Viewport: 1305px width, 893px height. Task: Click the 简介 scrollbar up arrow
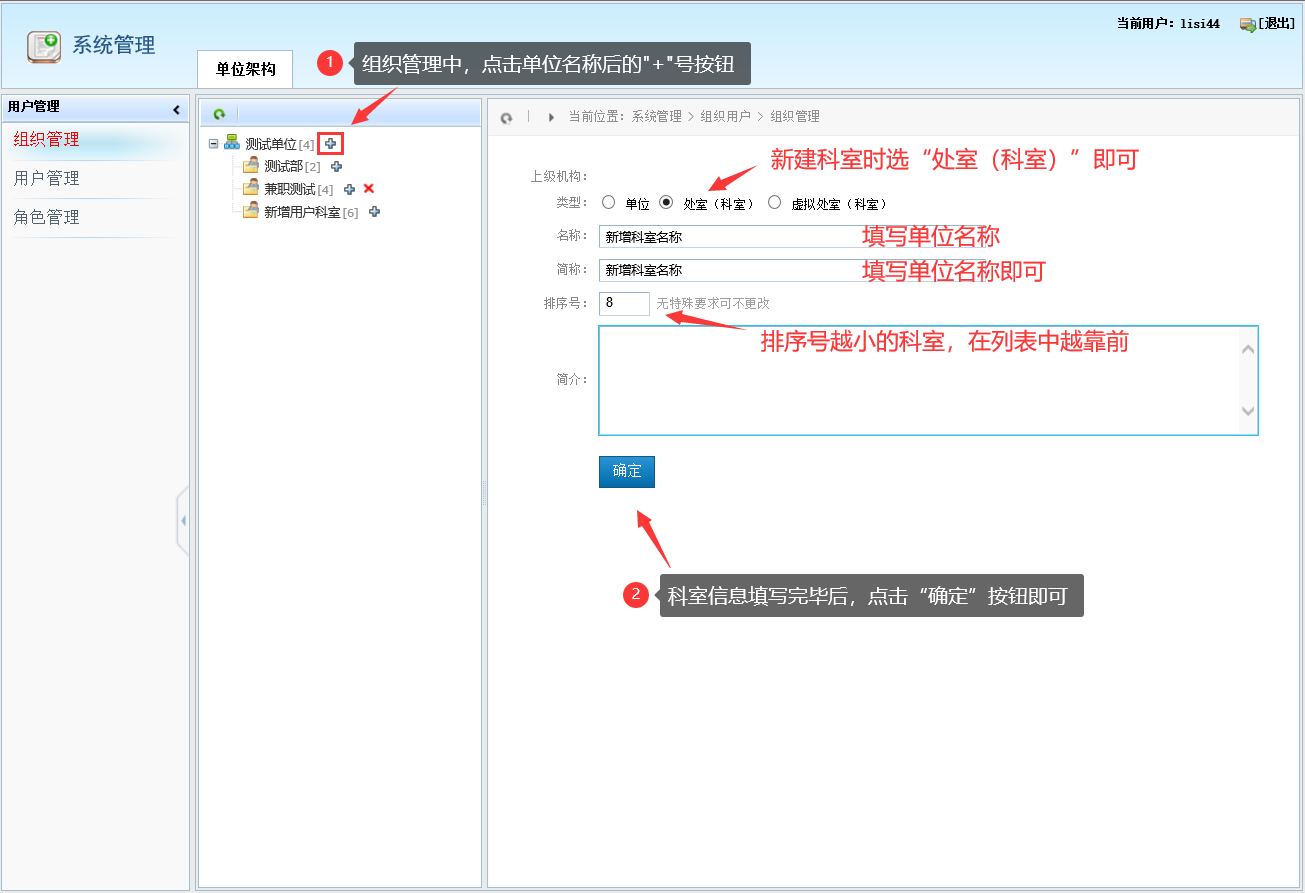pos(1248,349)
